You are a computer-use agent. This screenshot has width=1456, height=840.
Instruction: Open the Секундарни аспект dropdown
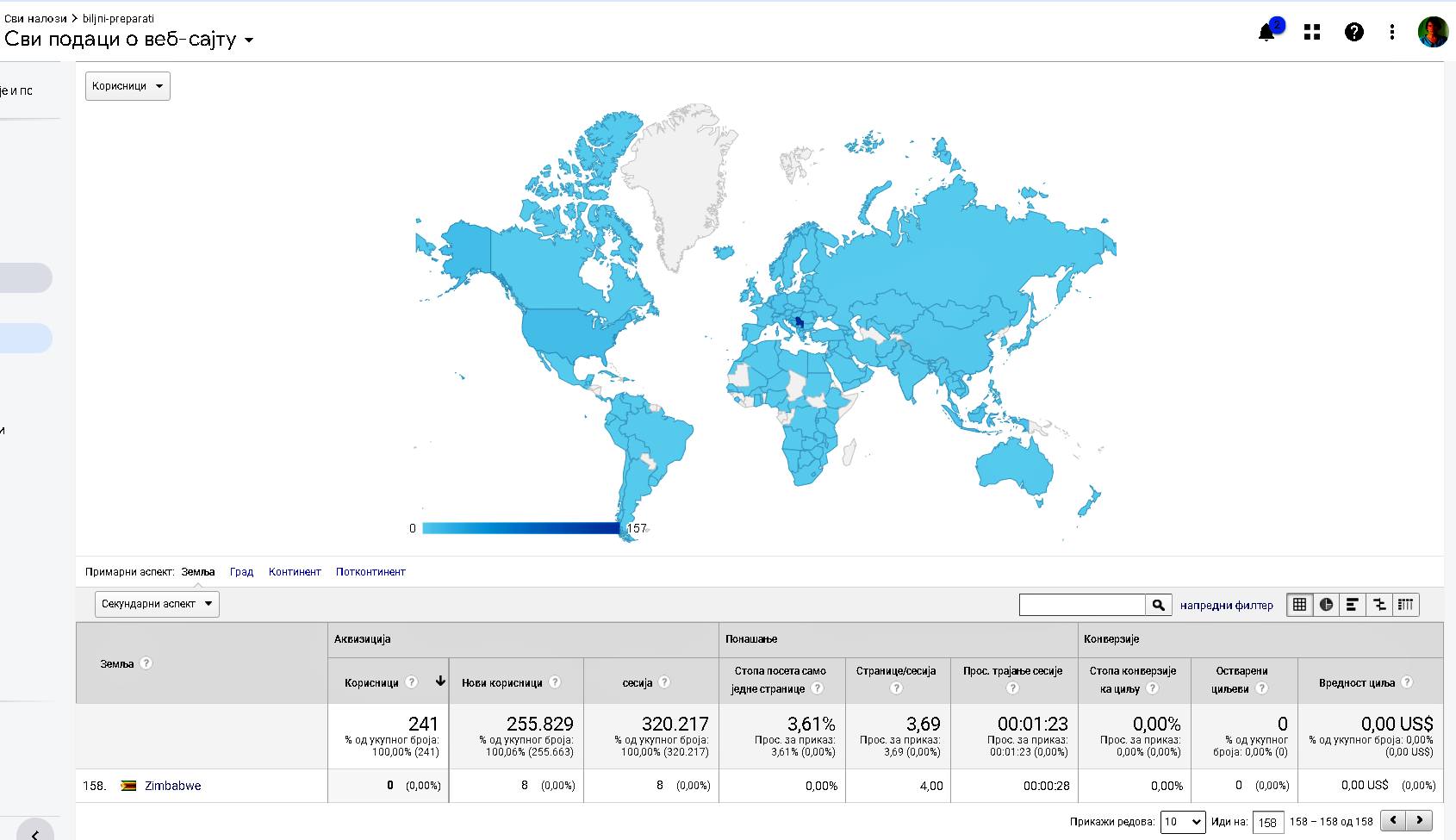point(157,604)
